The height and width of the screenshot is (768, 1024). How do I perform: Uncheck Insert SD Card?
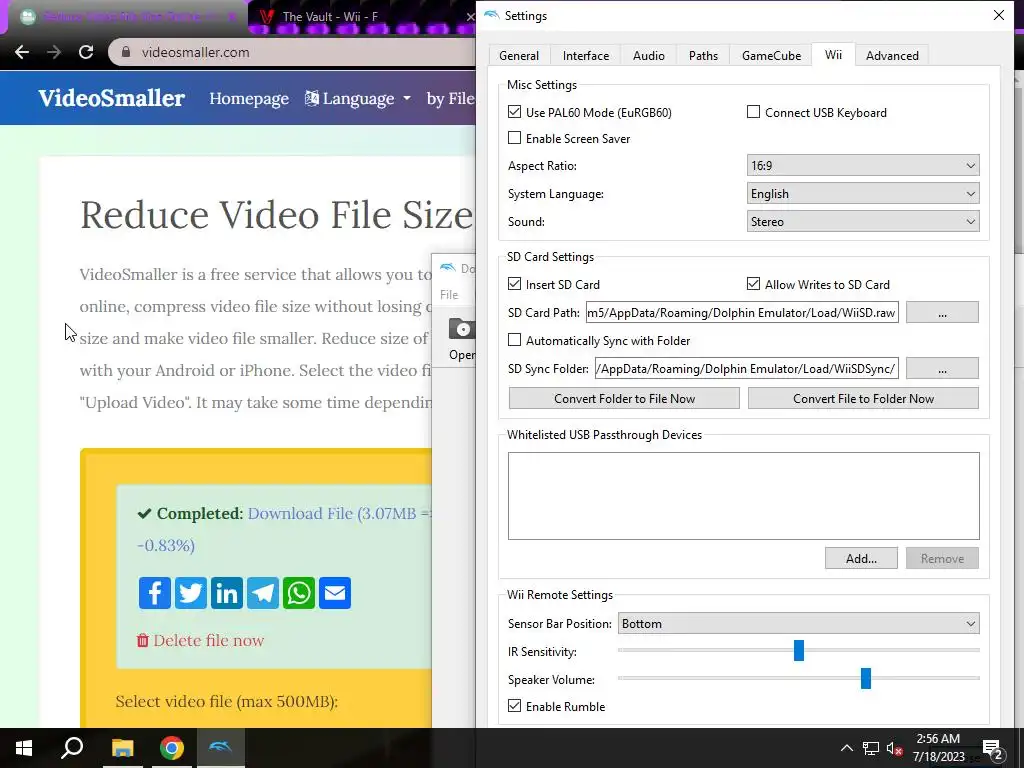(x=515, y=283)
